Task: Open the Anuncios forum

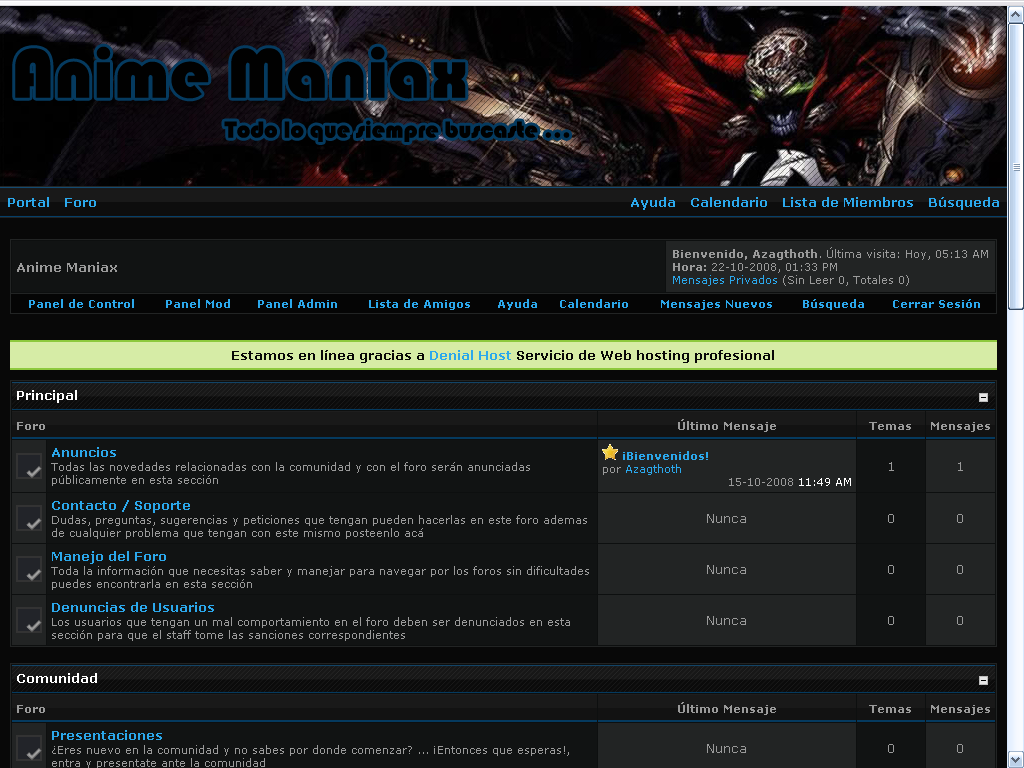Action: (x=84, y=453)
